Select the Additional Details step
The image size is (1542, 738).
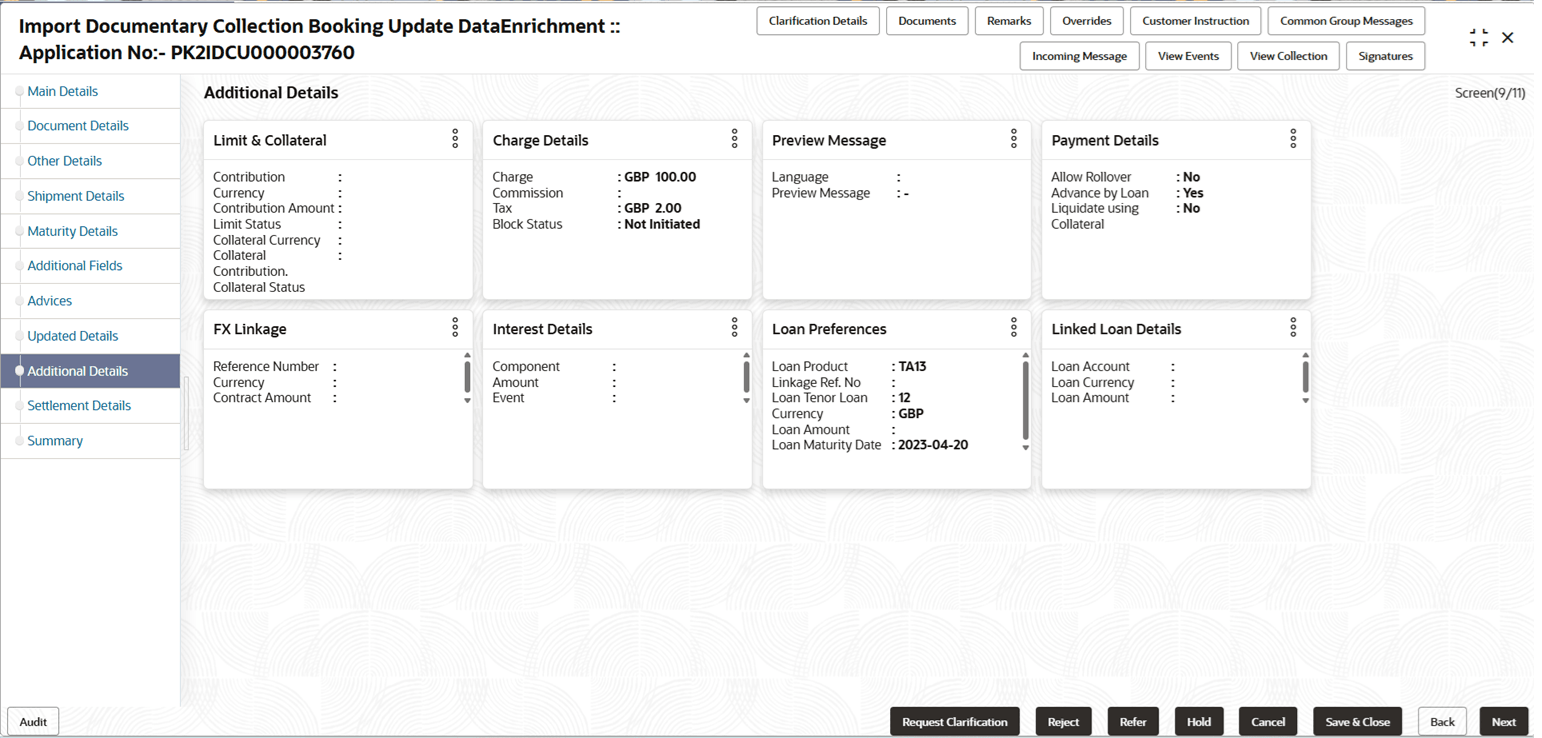coord(90,371)
